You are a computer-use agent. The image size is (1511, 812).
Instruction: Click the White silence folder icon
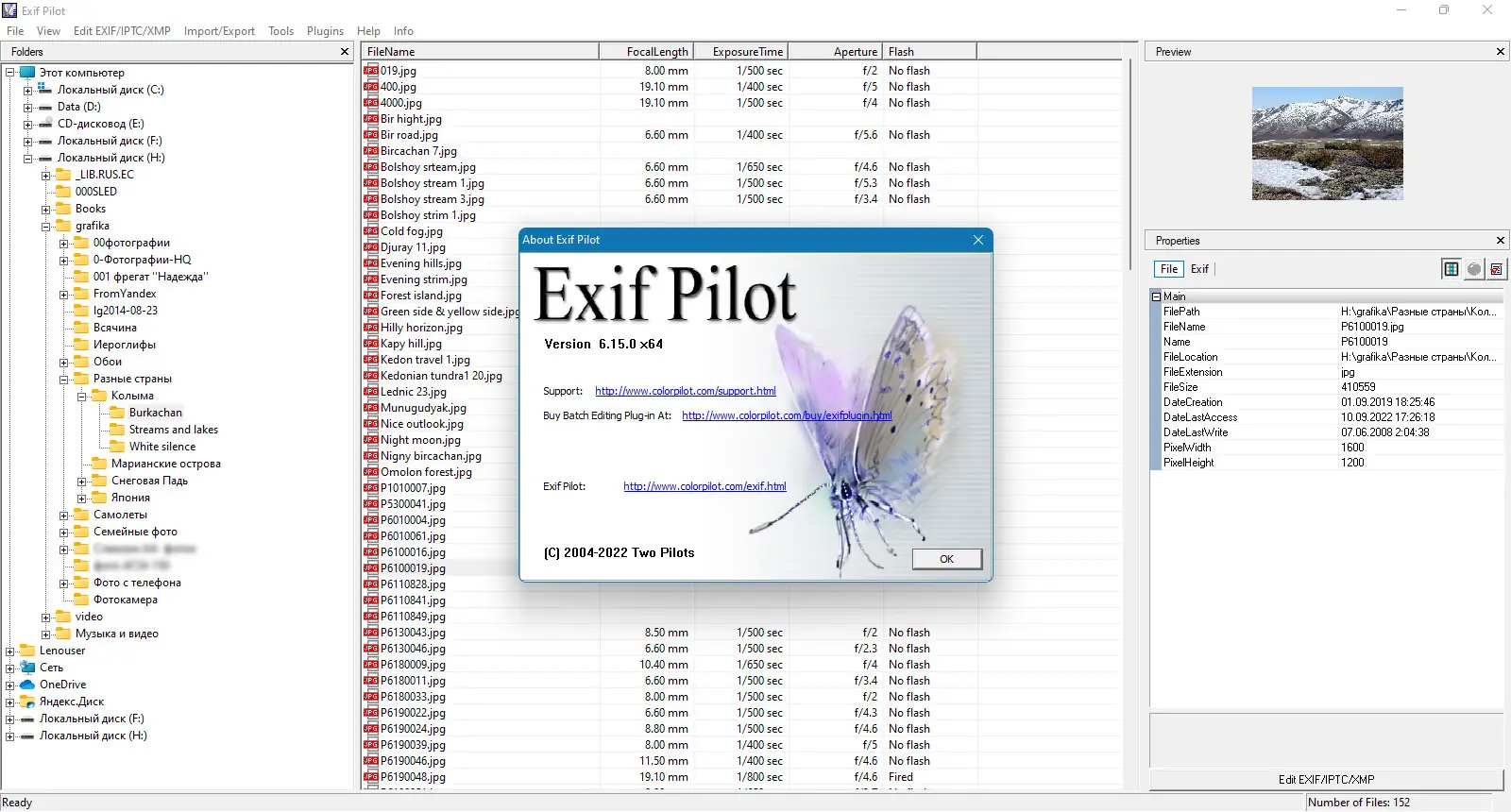point(117,447)
